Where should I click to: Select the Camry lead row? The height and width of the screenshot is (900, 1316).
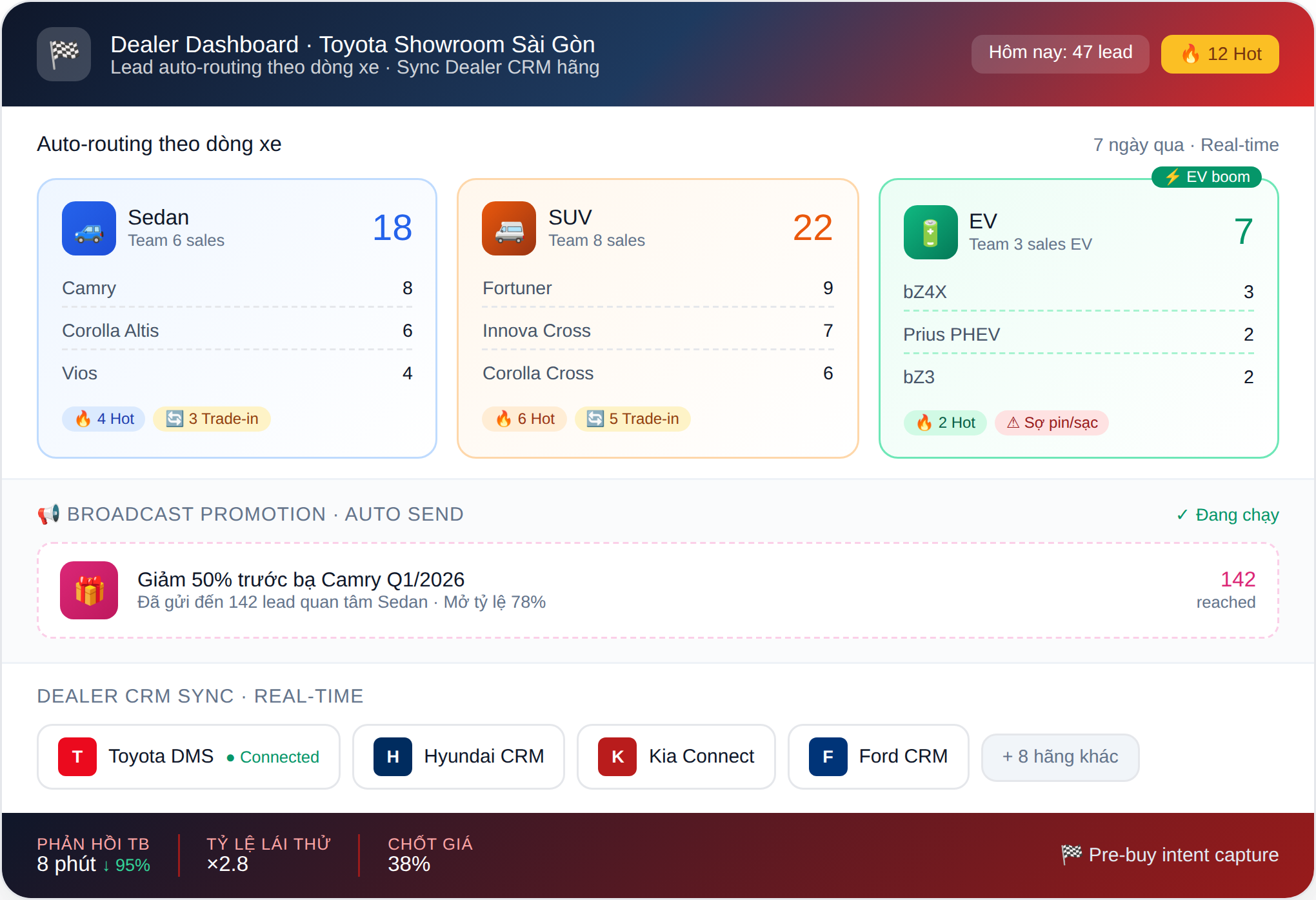[237, 288]
